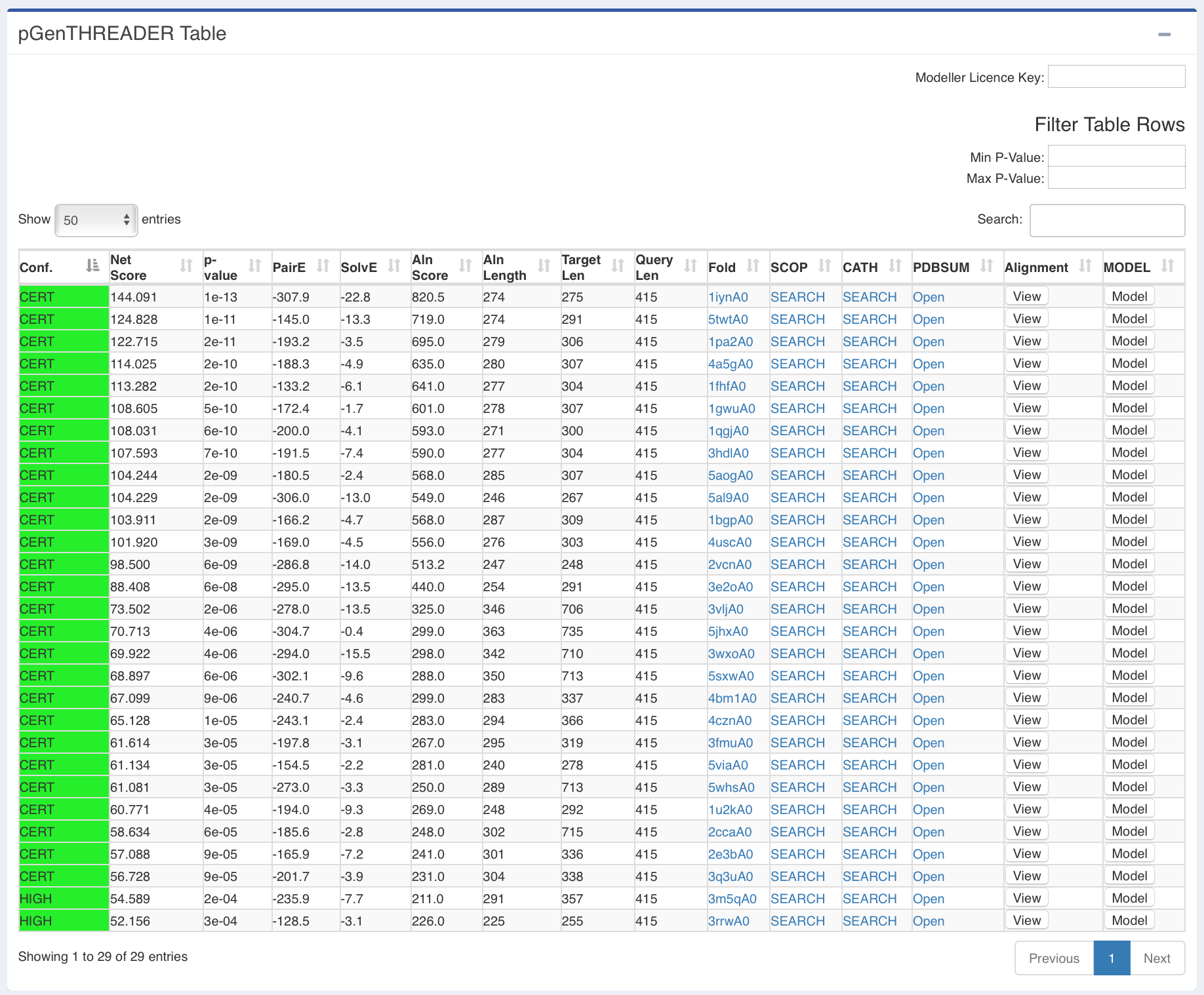Image resolution: width=1204 pixels, height=995 pixels.
Task: Click SCOP SEARCH for 1iynA0 row
Action: click(x=797, y=297)
